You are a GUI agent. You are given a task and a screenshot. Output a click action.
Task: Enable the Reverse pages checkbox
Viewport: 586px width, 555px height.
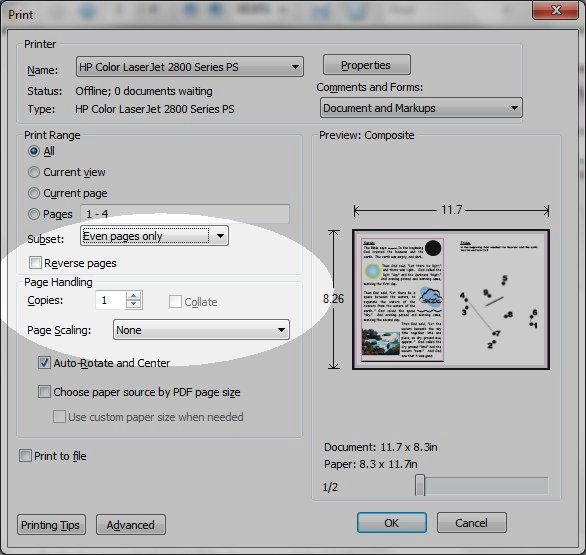(x=35, y=262)
